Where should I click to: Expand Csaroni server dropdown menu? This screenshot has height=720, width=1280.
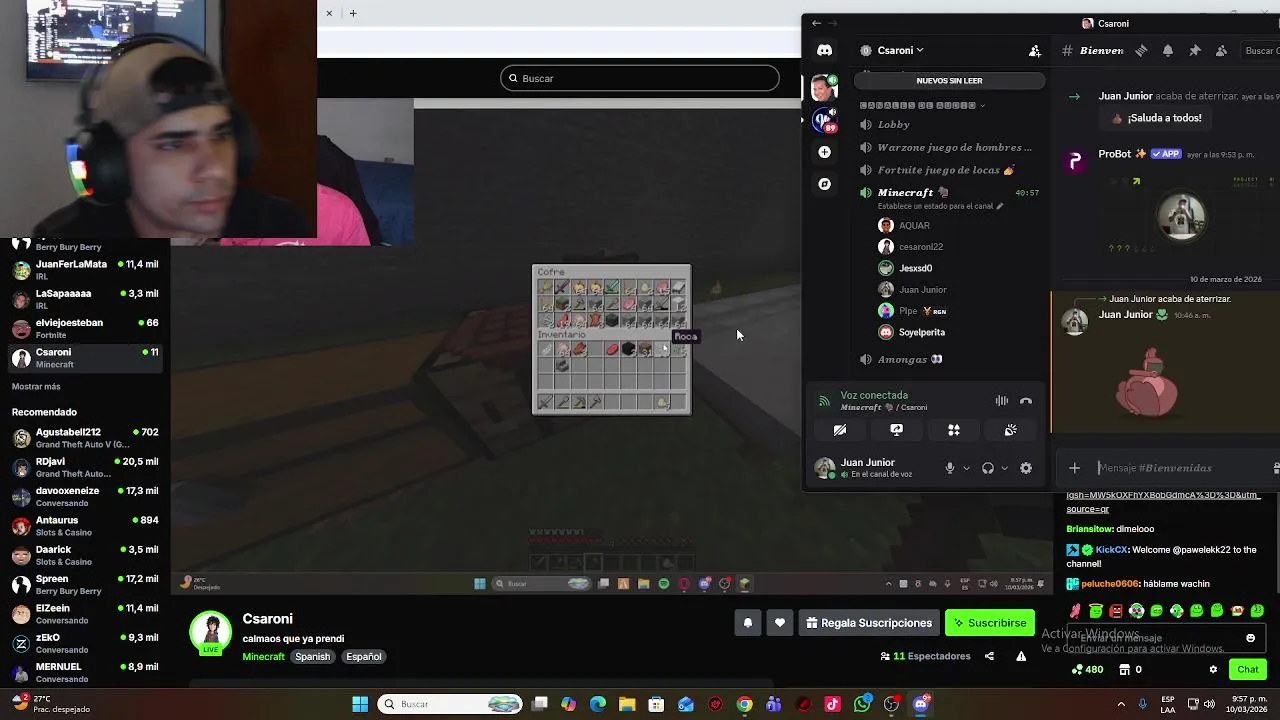pos(900,50)
